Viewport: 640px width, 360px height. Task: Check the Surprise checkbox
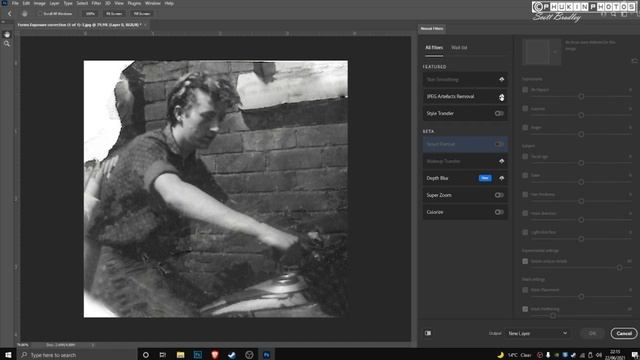point(525,109)
